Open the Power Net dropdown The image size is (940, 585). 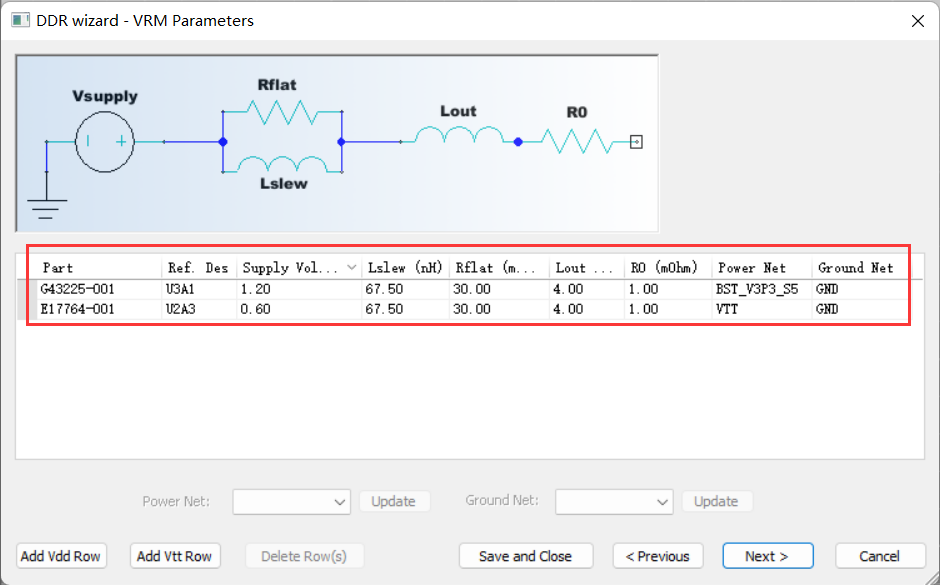pyautogui.click(x=291, y=501)
